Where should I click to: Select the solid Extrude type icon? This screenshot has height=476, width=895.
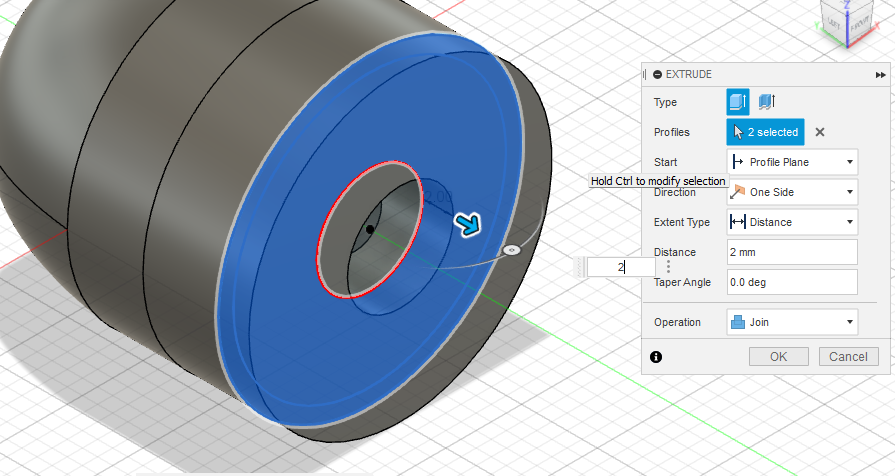737,102
